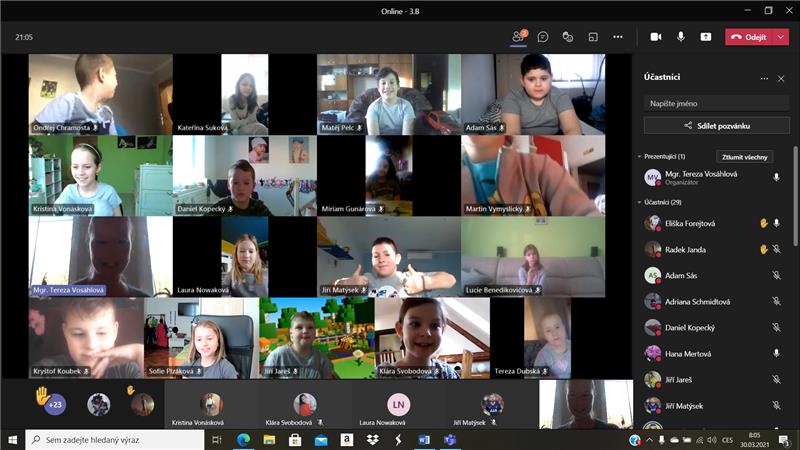This screenshot has height=450, width=800.
Task: Click muted mic icon beside Jiří Matýsek in list
Action: point(777,406)
